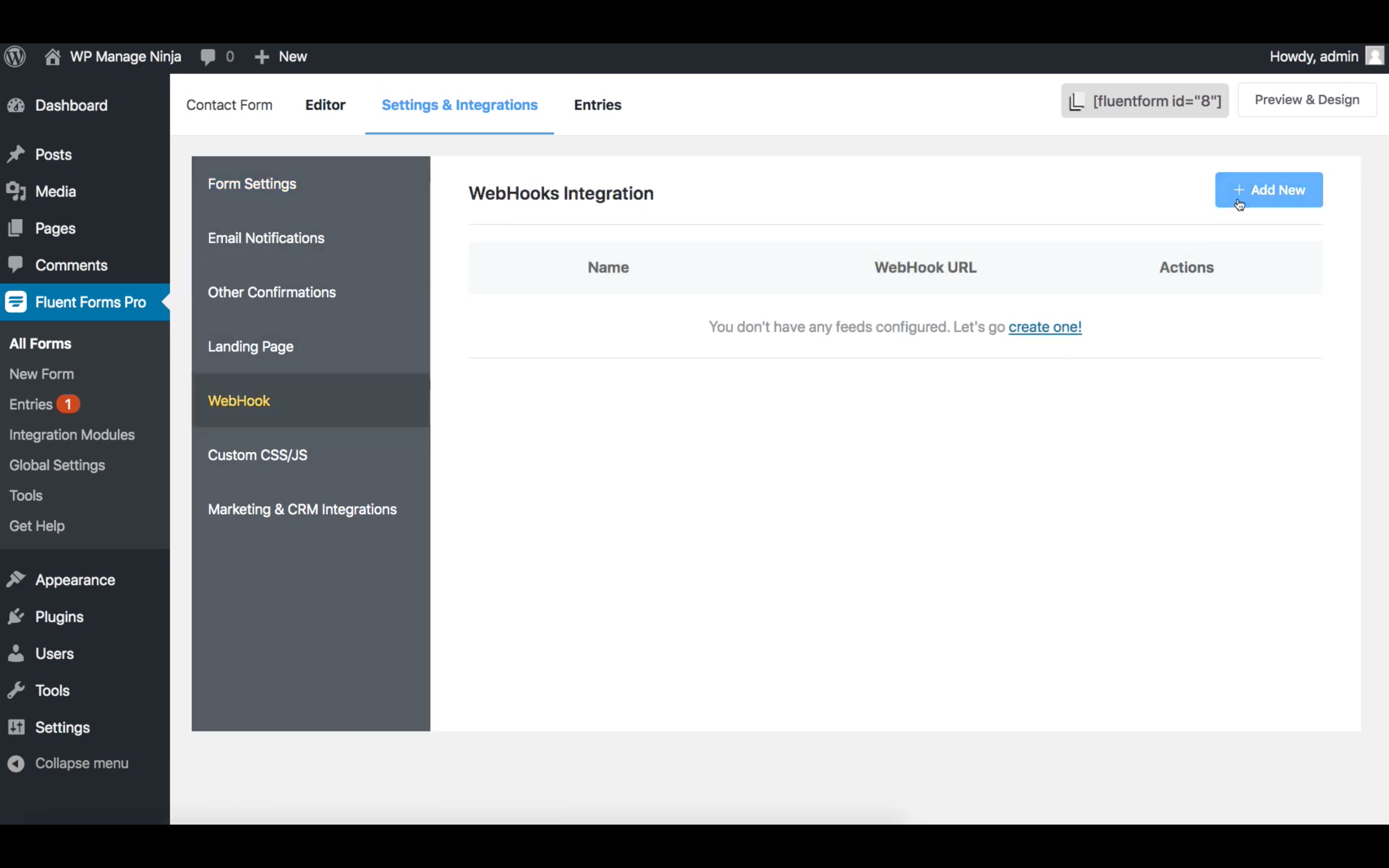1389x868 pixels.
Task: Open the Plugins menu
Action: click(x=59, y=617)
